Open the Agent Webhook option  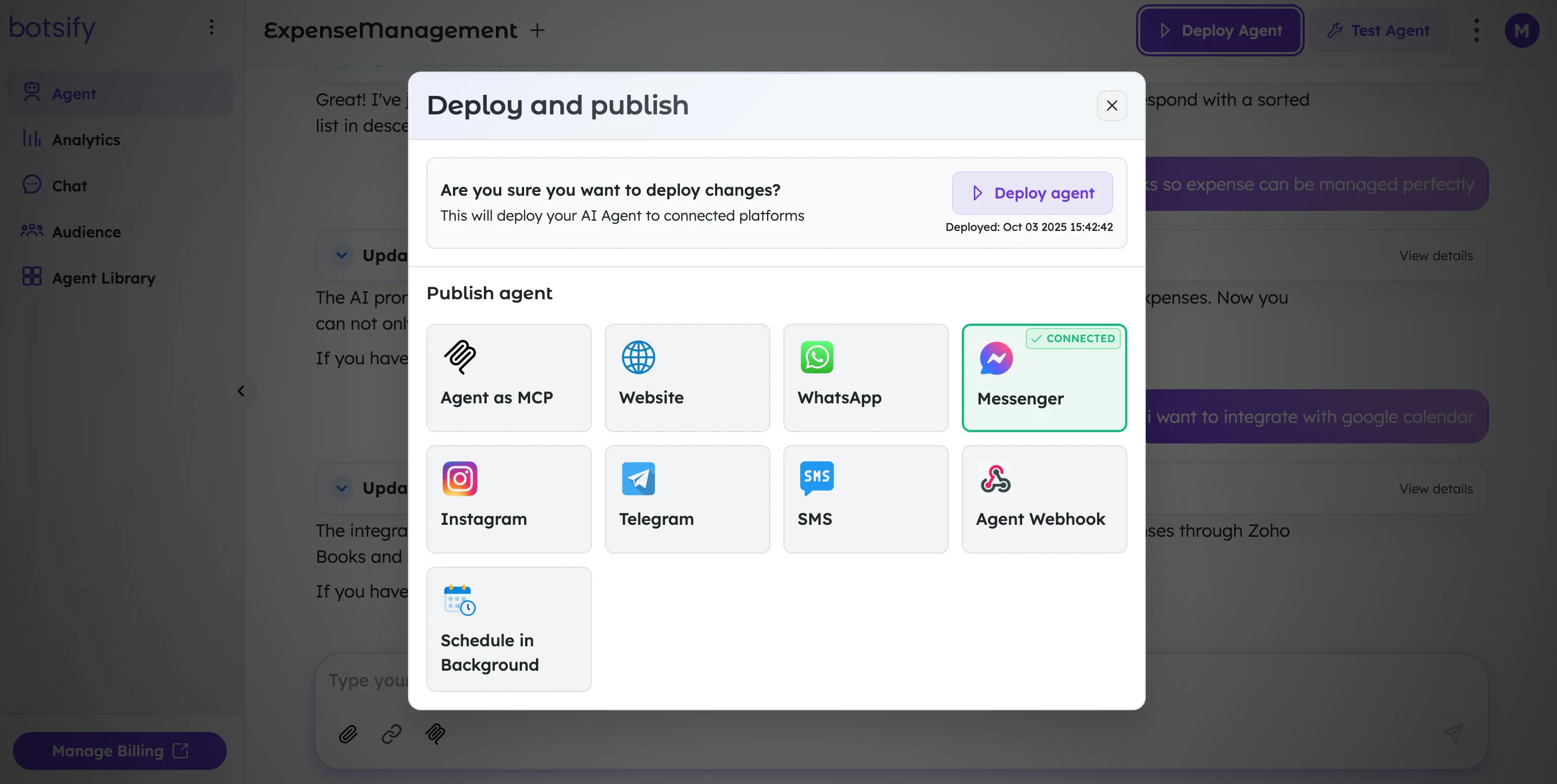click(1043, 499)
